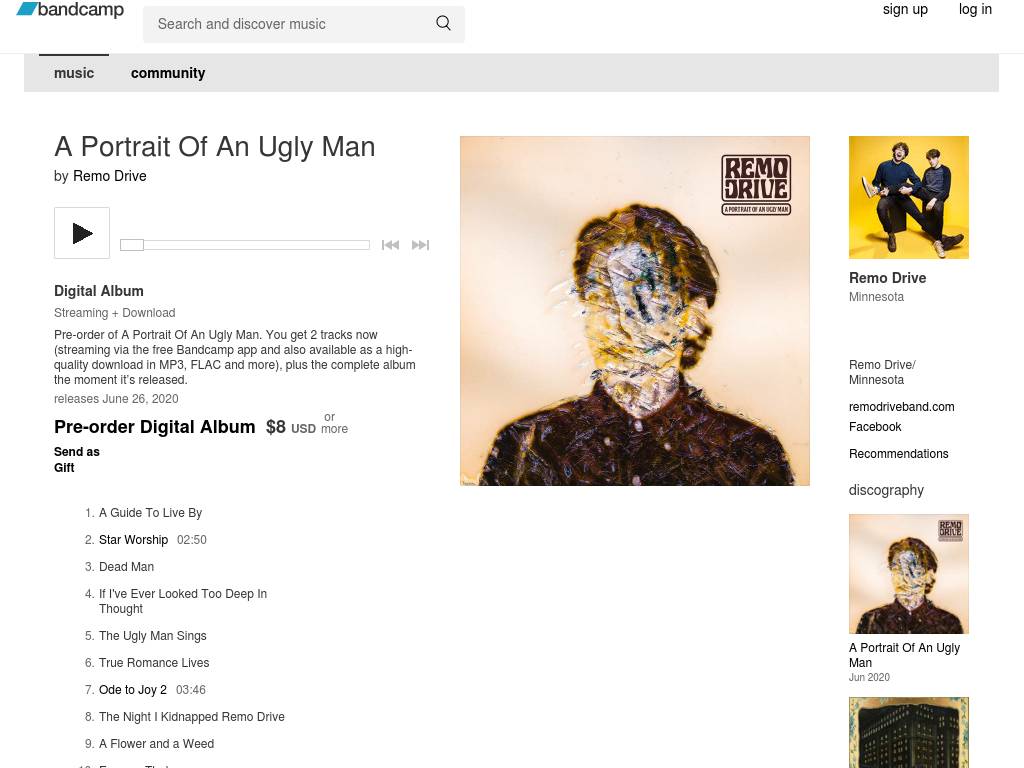Click the log in link
Viewport: 1024px width, 768px height.
pyautogui.click(x=975, y=10)
